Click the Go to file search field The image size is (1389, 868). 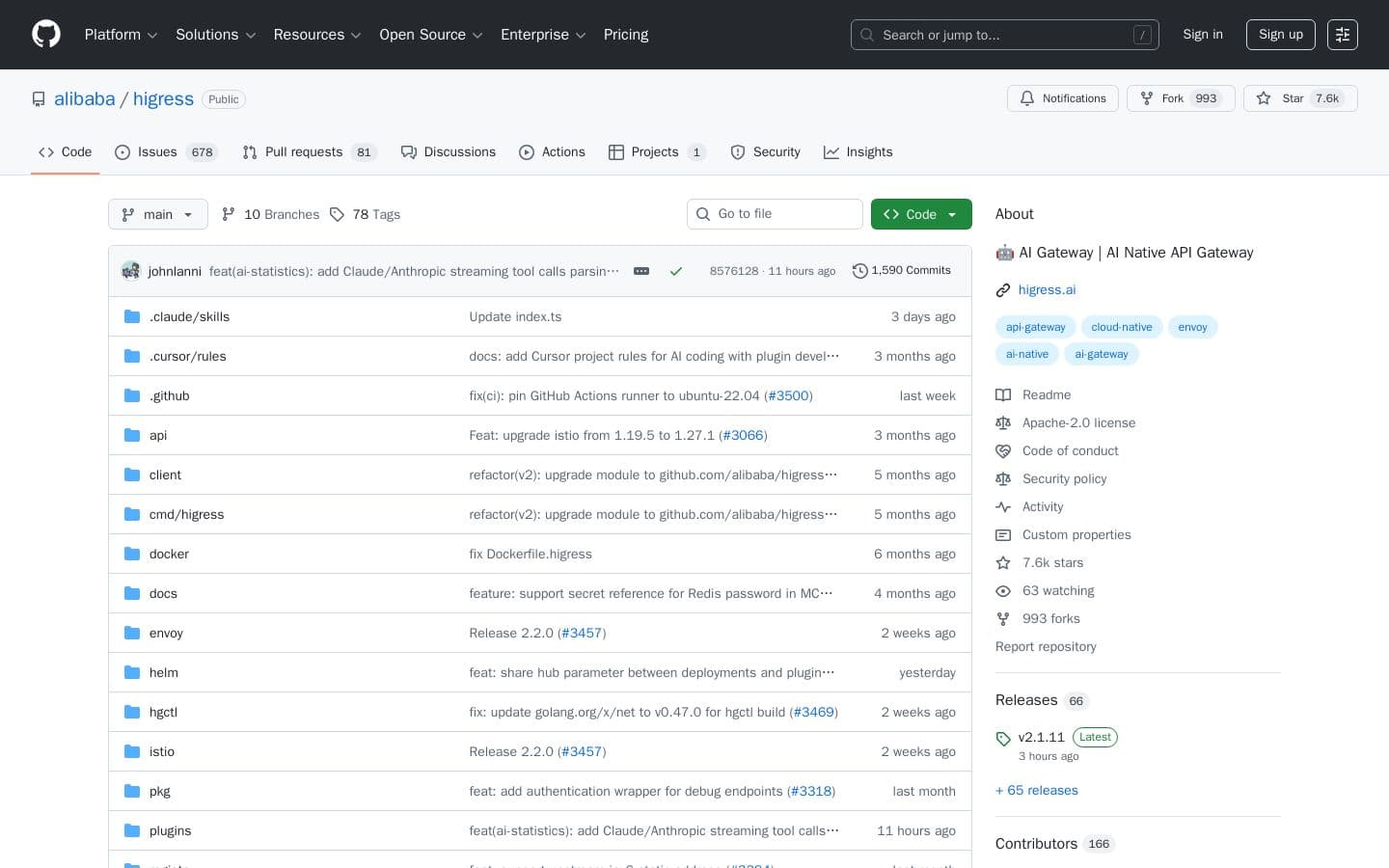[x=775, y=213]
